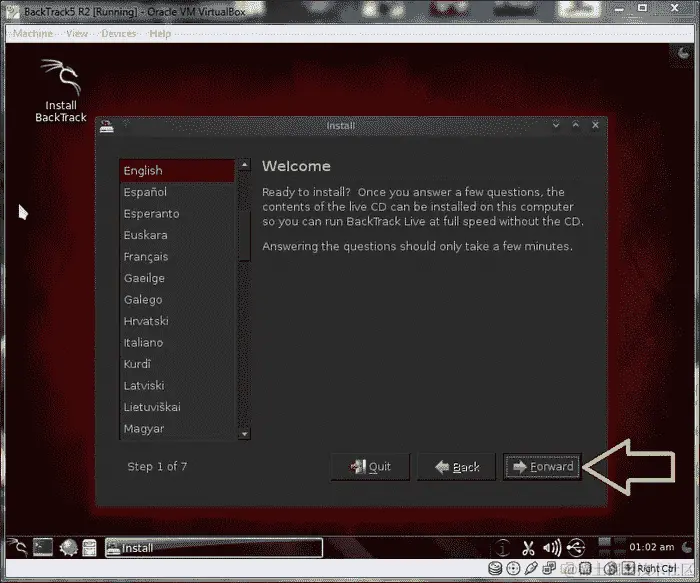Viewport: 700px width, 583px height.
Task: Open the clipboard scissors tray icon
Action: (x=529, y=548)
